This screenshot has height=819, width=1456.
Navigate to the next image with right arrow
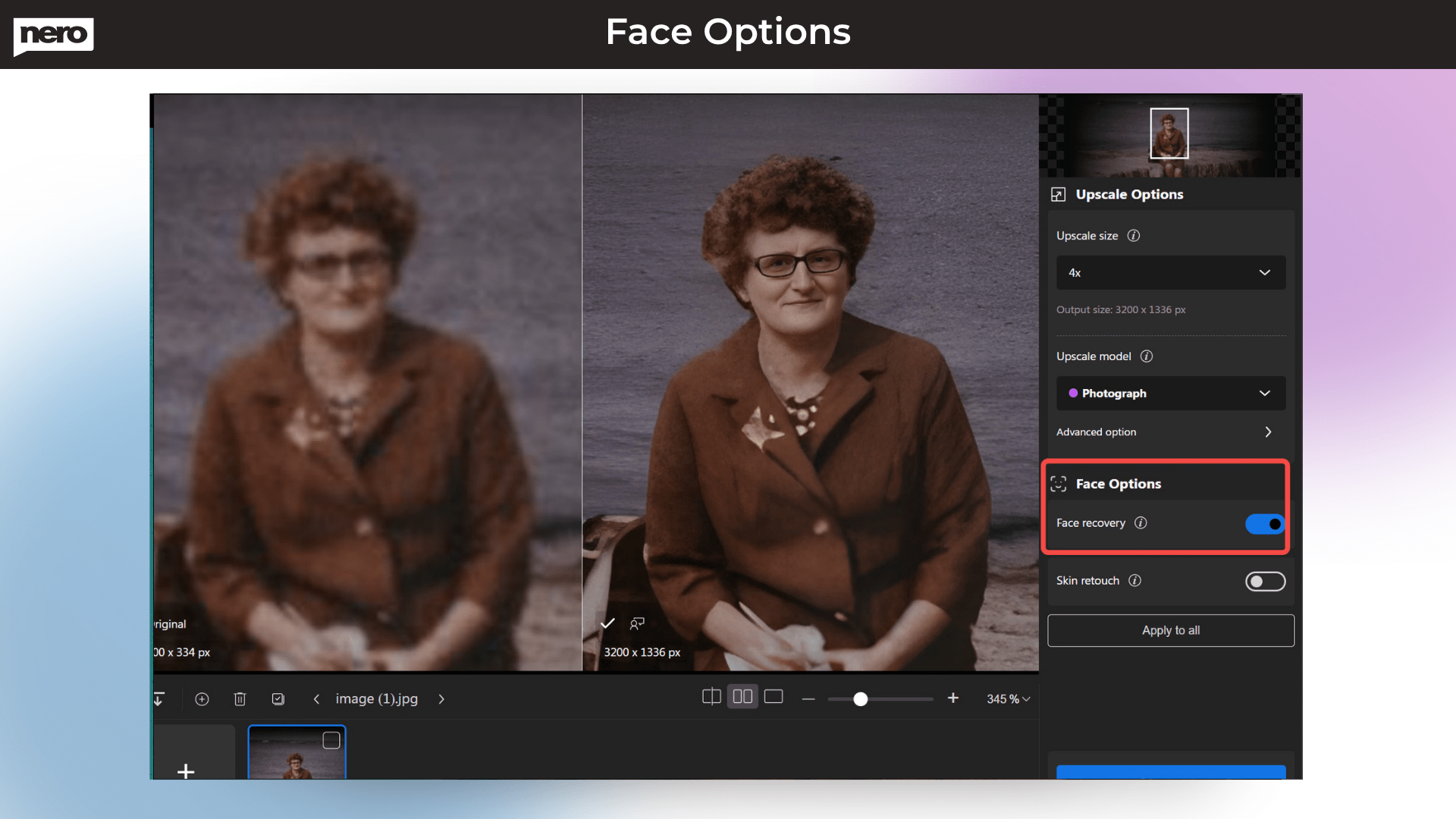(441, 698)
